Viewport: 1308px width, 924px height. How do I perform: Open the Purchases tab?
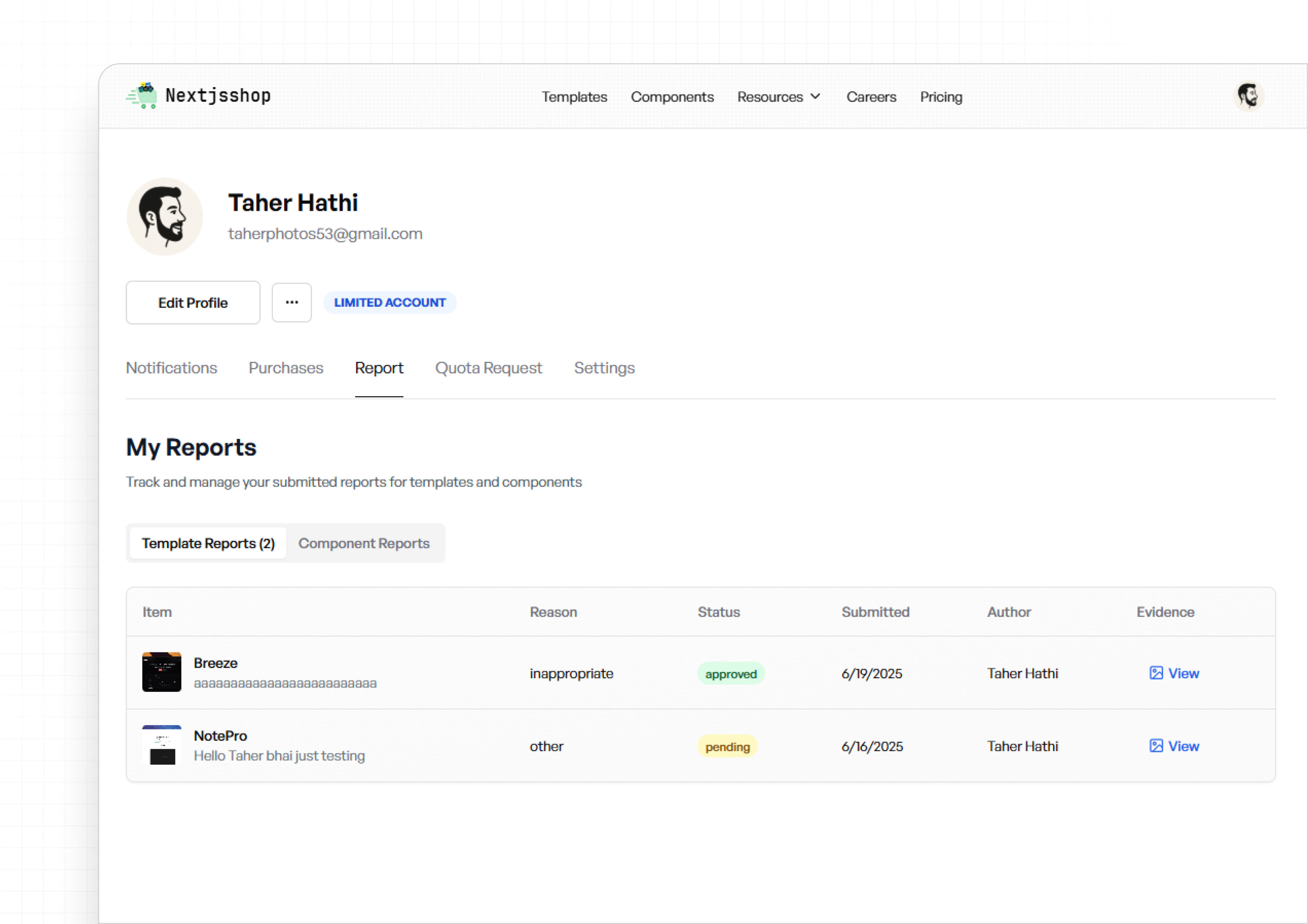pos(286,368)
